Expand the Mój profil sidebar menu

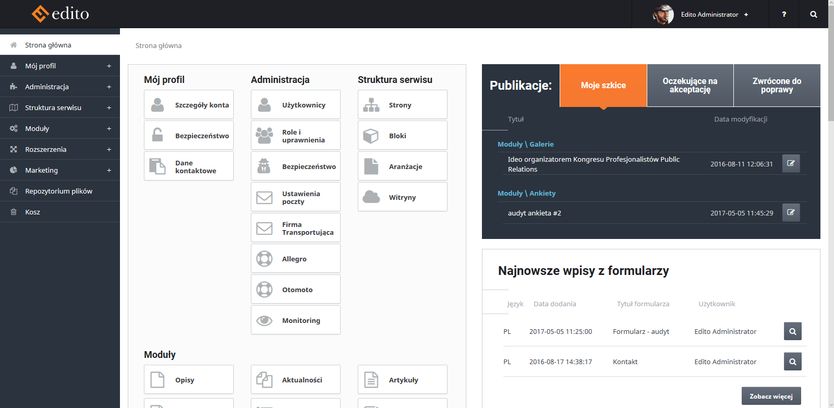coord(60,66)
